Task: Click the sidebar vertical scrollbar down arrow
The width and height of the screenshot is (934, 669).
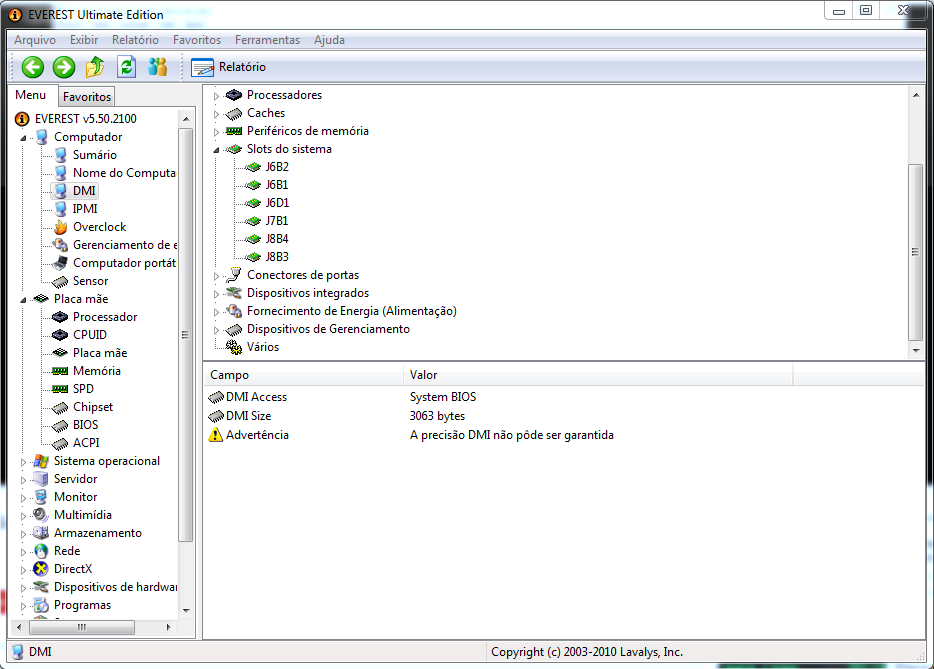Action: pyautogui.click(x=186, y=610)
